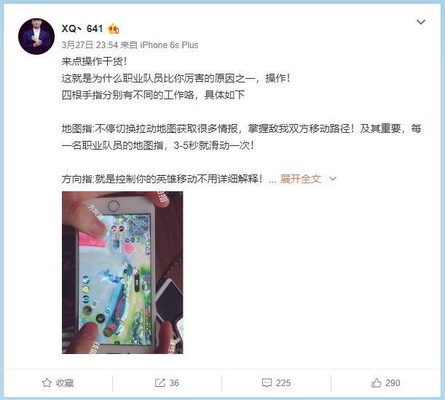The width and height of the screenshot is (445, 400).
Task: Open the post timestamp 3月27日 23:54
Action: [x=90, y=45]
